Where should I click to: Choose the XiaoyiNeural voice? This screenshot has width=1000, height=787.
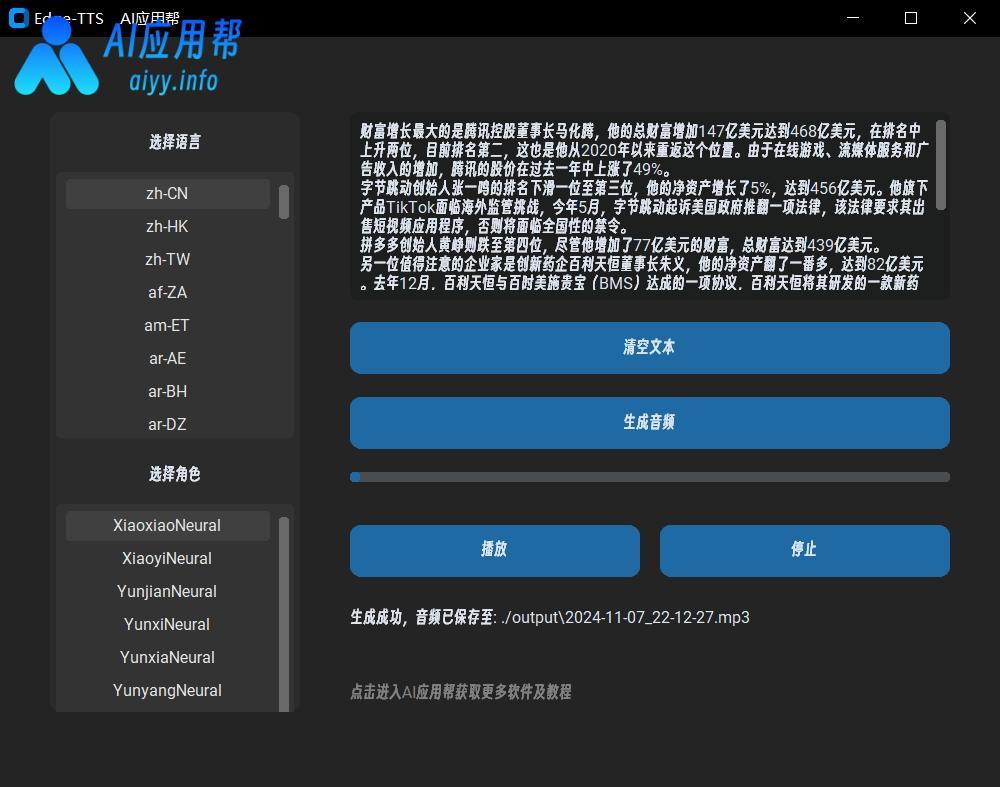[x=167, y=558]
